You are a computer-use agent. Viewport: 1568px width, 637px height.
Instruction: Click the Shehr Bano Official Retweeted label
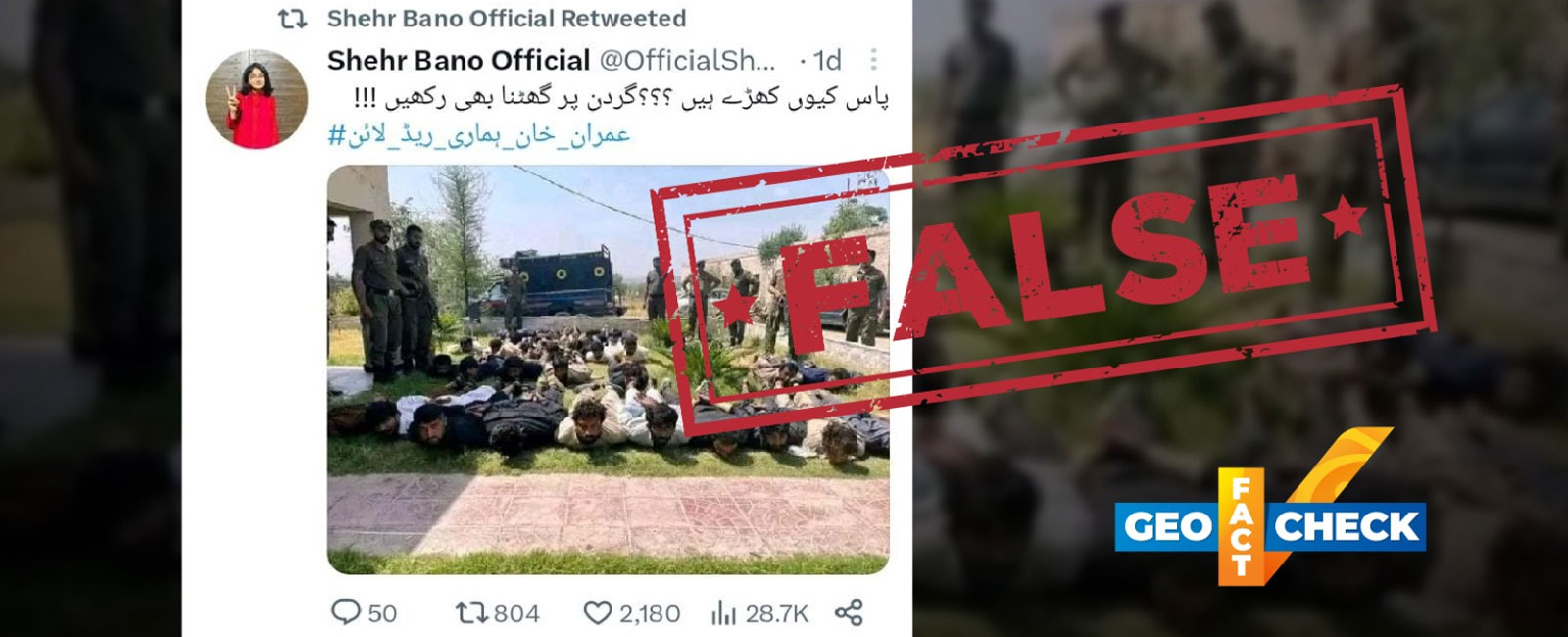(507, 18)
